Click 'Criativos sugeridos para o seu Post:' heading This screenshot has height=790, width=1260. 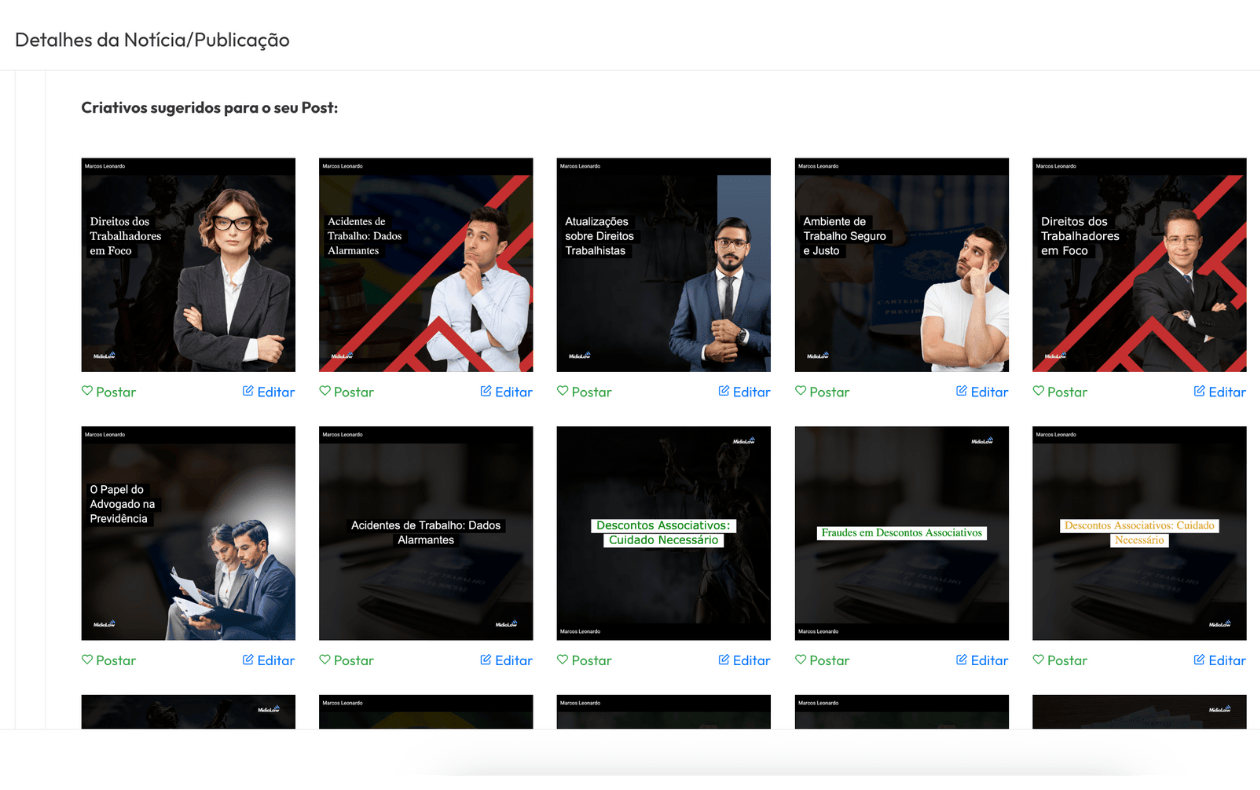210,107
